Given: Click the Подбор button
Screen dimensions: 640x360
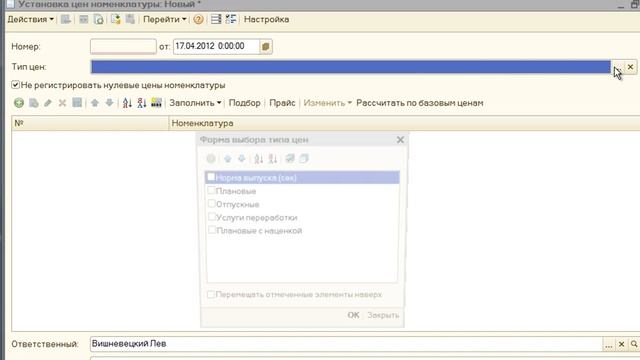Looking at the screenshot, I should coord(244,103).
